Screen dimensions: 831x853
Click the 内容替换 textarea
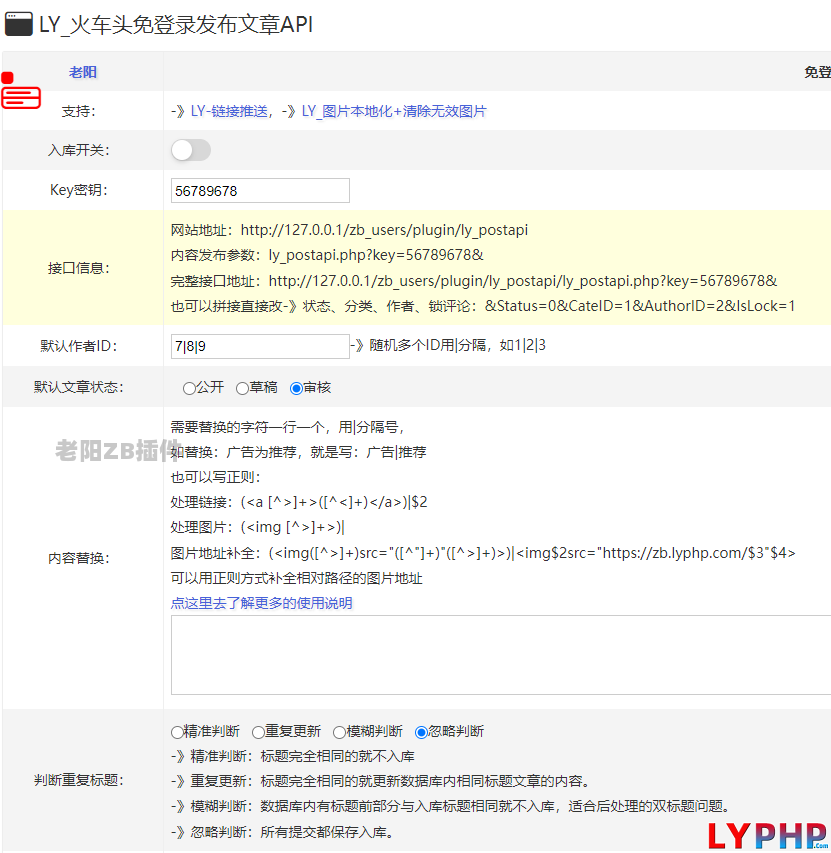pos(501,655)
